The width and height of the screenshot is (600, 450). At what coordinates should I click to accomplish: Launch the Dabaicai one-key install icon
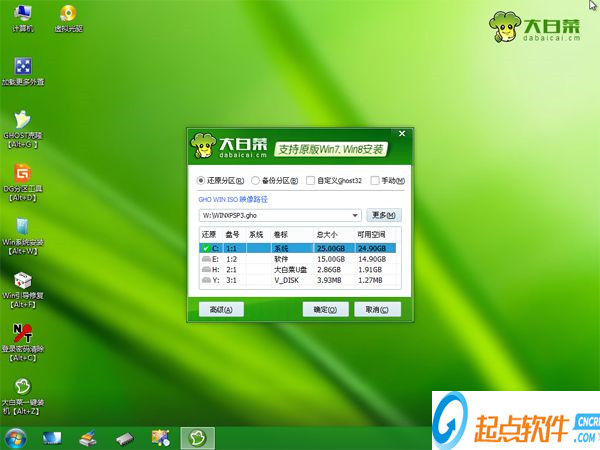(23, 396)
